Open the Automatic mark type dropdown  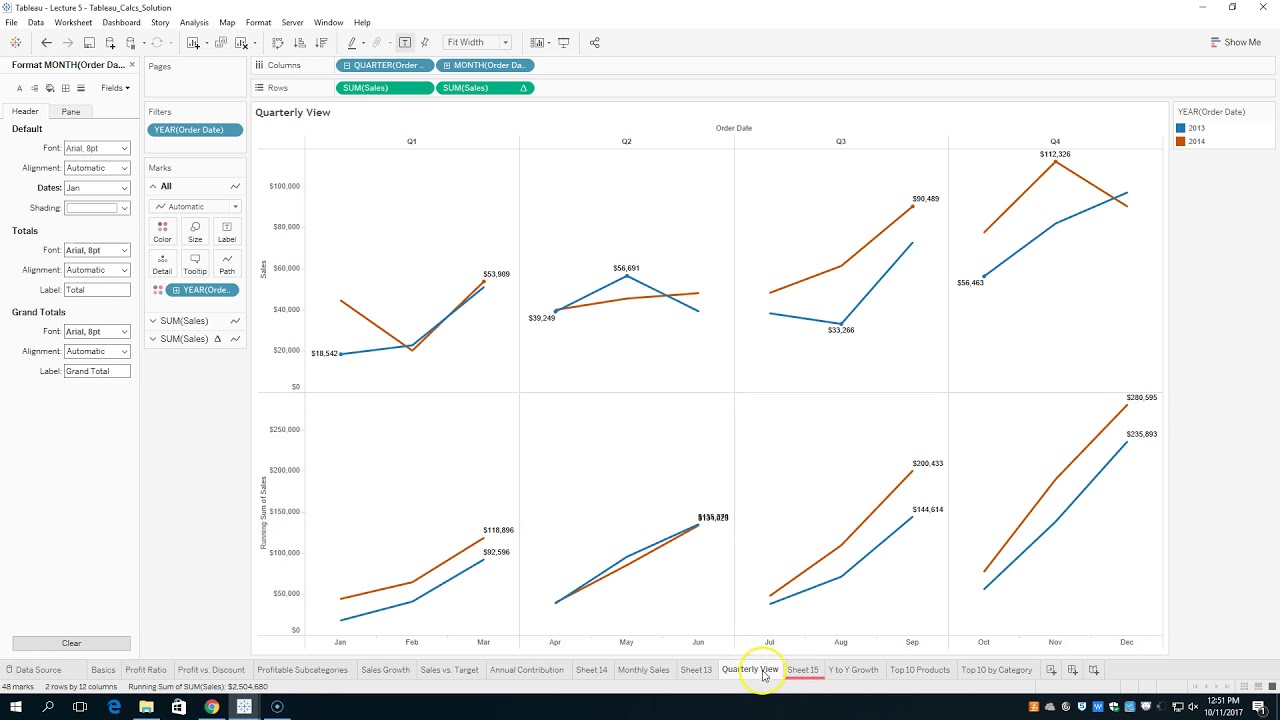tap(195, 207)
